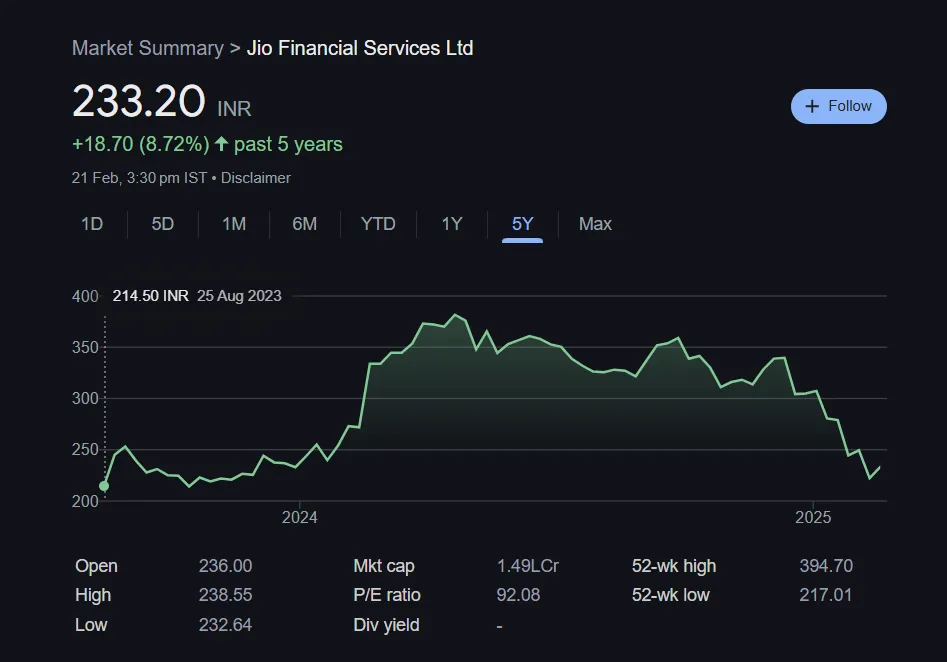Click the 52-wk high label
Screen dimensions: 947x662
674,566
